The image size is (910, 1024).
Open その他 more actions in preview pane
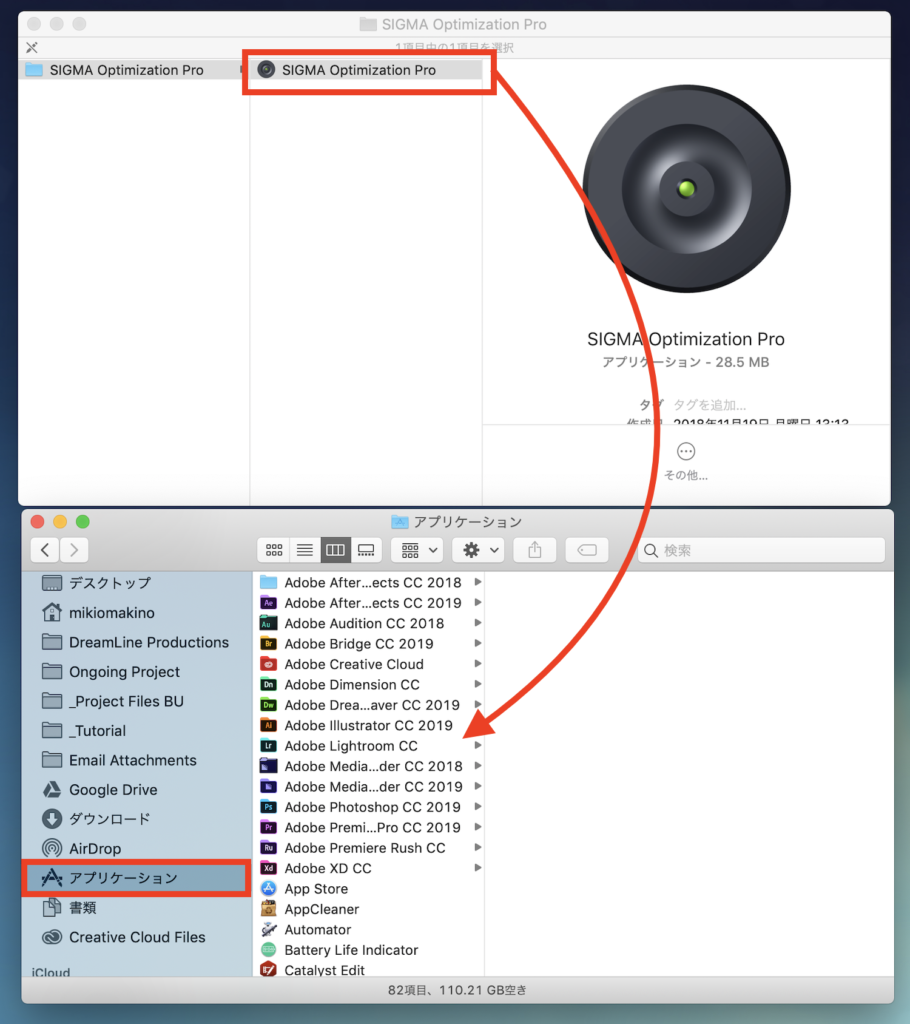686,460
